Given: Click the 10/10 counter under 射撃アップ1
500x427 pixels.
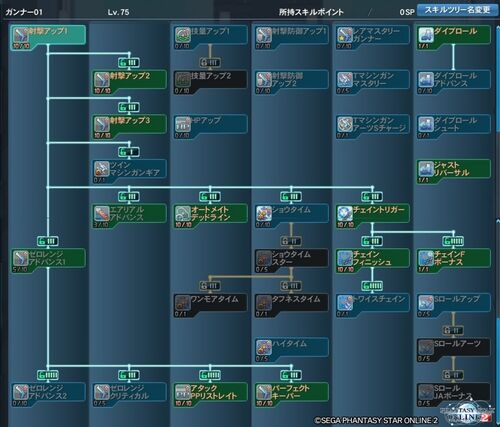Looking at the screenshot, I should tap(21, 46).
